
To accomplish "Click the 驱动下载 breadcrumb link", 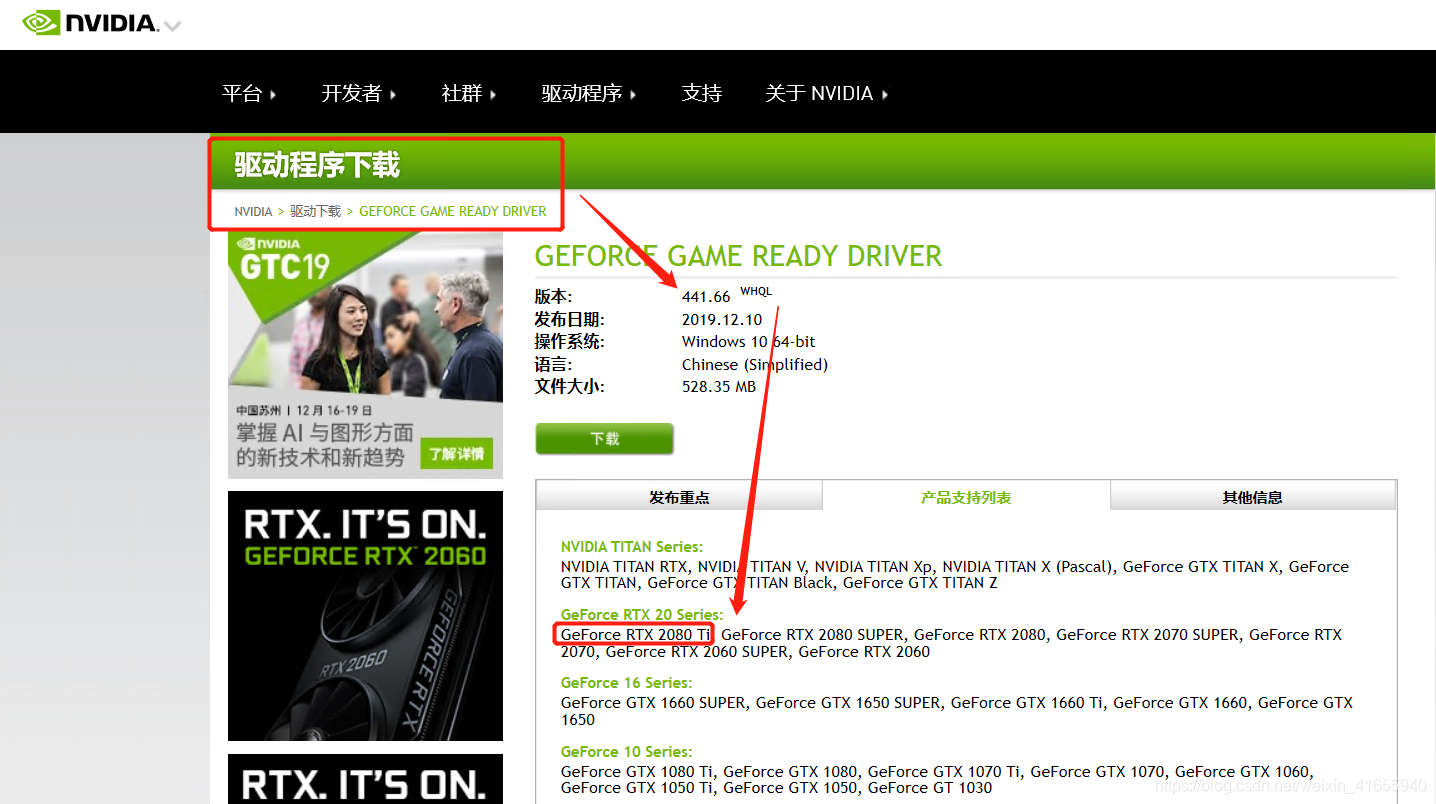I will click(316, 211).
